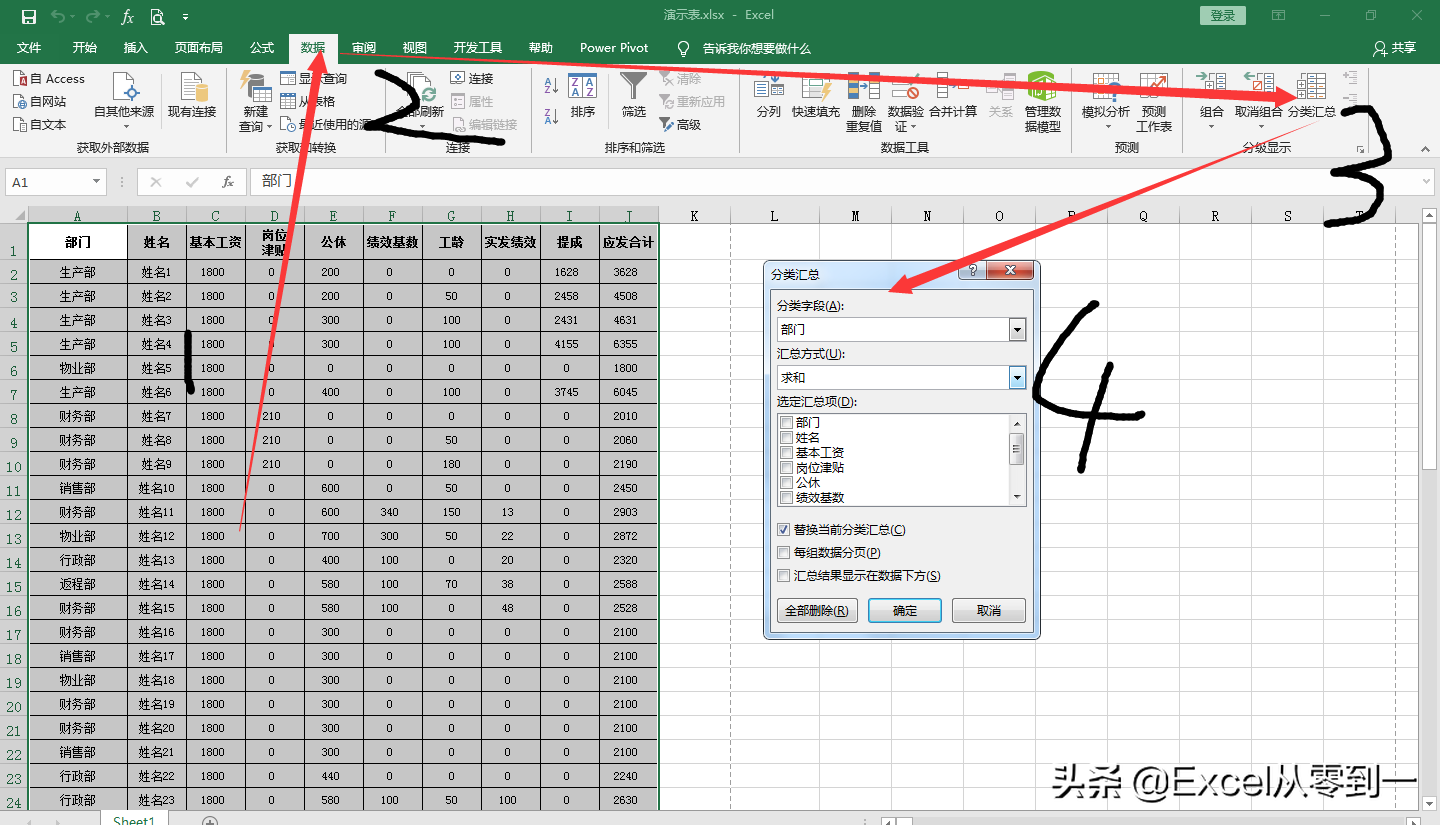Click the insert function fx button in formula bar
This screenshot has width=1440, height=825.
228,182
